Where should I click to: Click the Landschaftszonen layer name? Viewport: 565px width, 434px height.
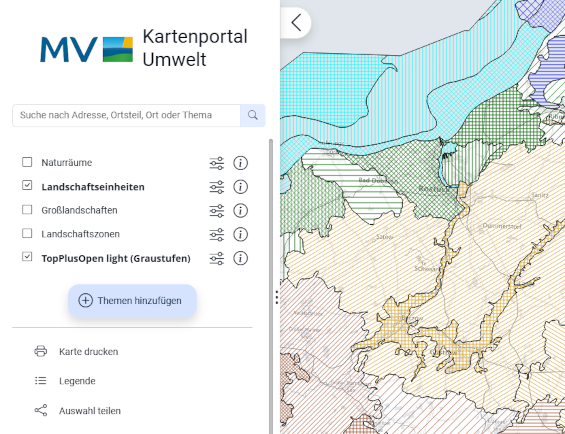80,234
